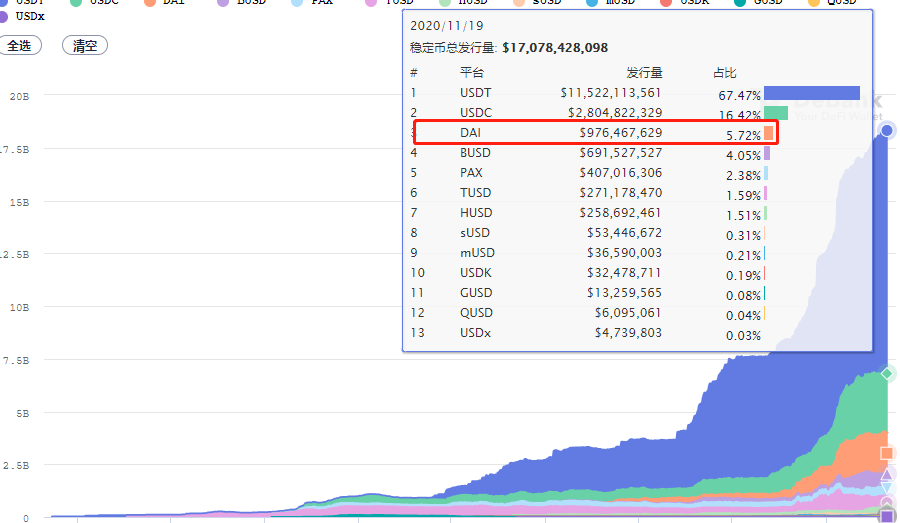Click the green USDC share bar in tooltip

click(x=775, y=113)
